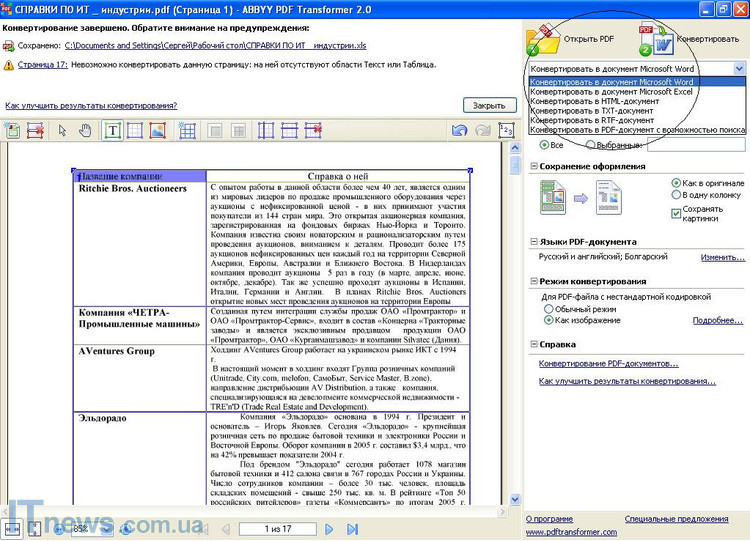
Task: Click the Add vertical separator icon
Action: click(x=266, y=130)
